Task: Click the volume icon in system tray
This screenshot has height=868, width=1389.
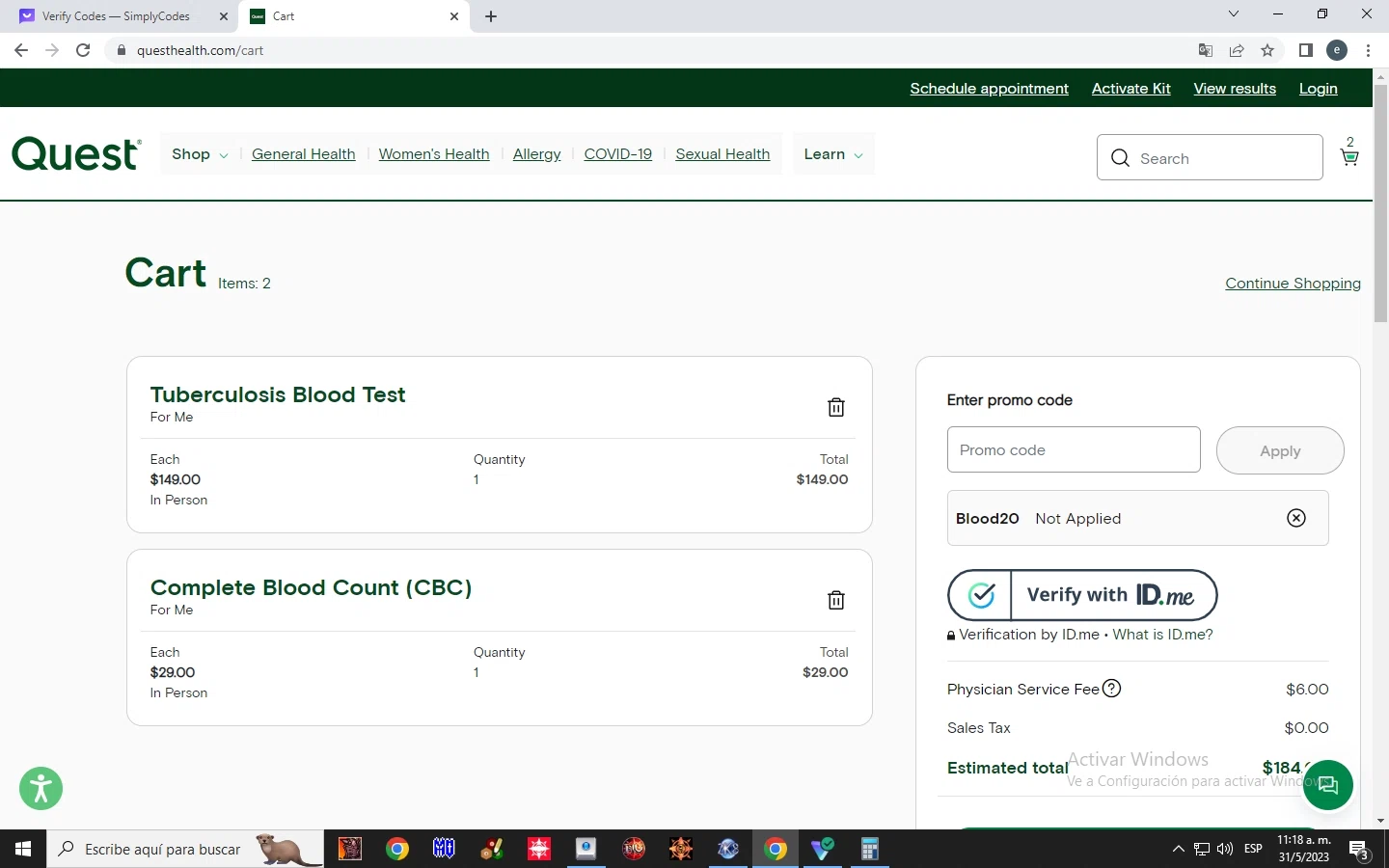Action: pos(1225,849)
